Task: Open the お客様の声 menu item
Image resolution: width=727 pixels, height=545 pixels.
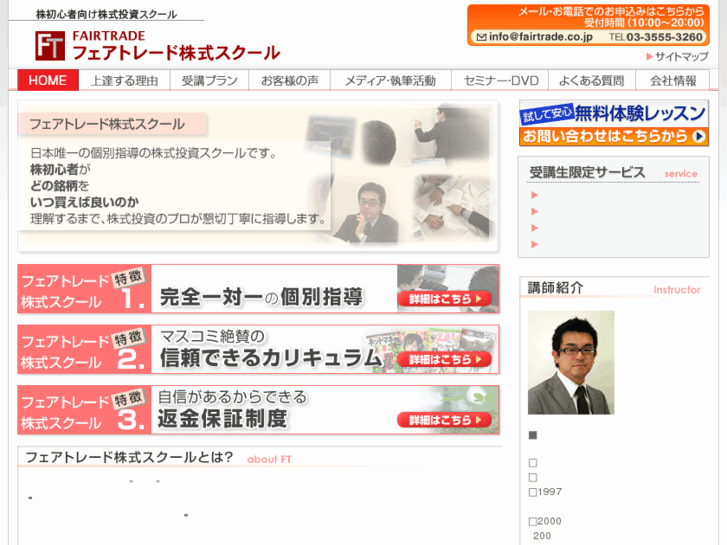Action: (x=290, y=80)
